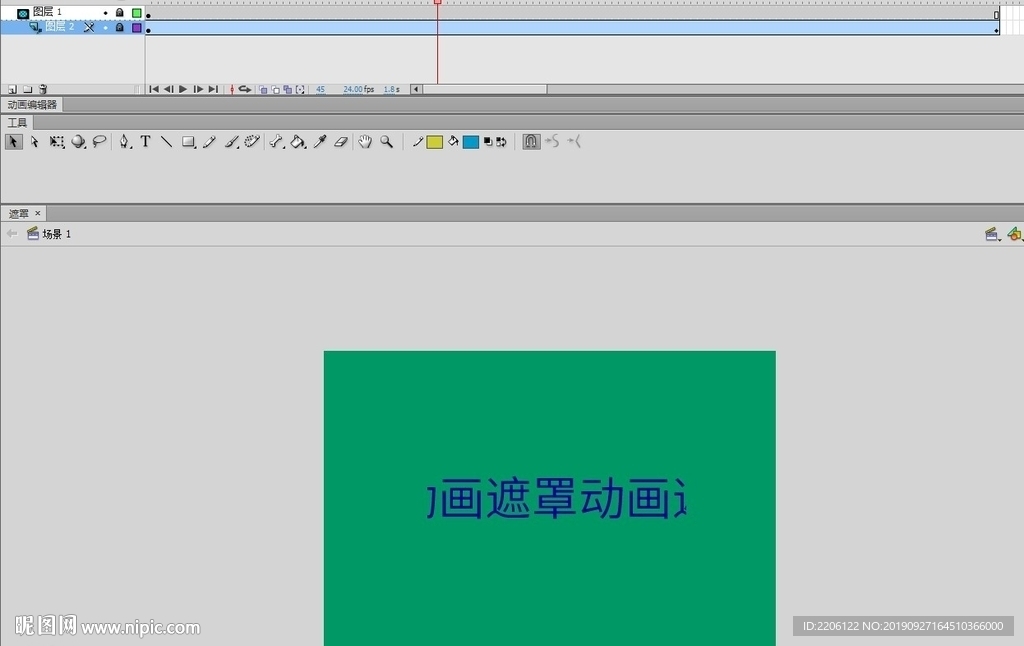Click the 遮罩 document tab
The image size is (1024, 646).
[18, 213]
